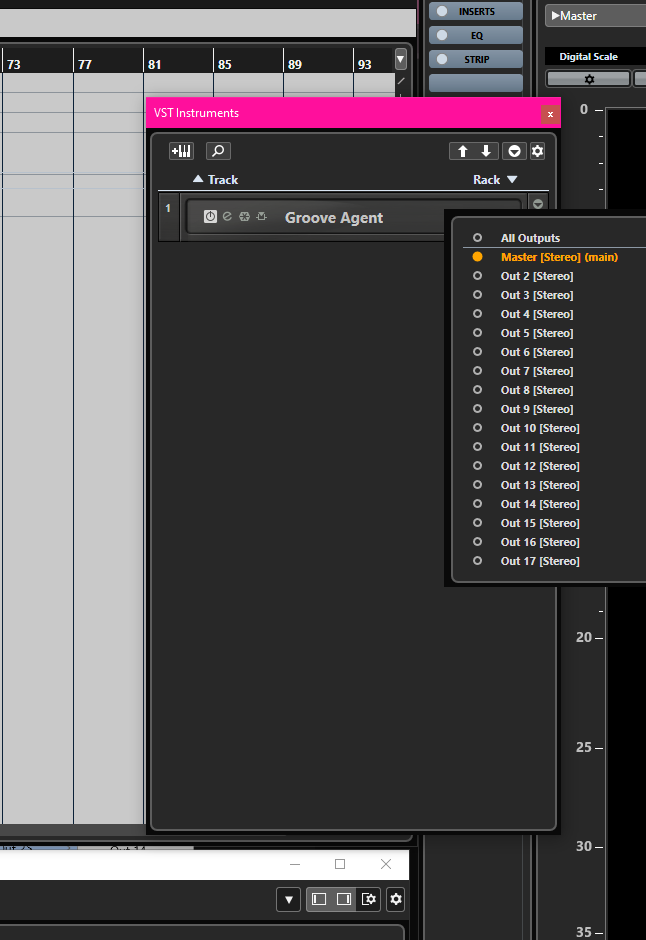Open ruler dropdown arrow beside bar 93
The height and width of the screenshot is (940, 646).
tap(401, 59)
